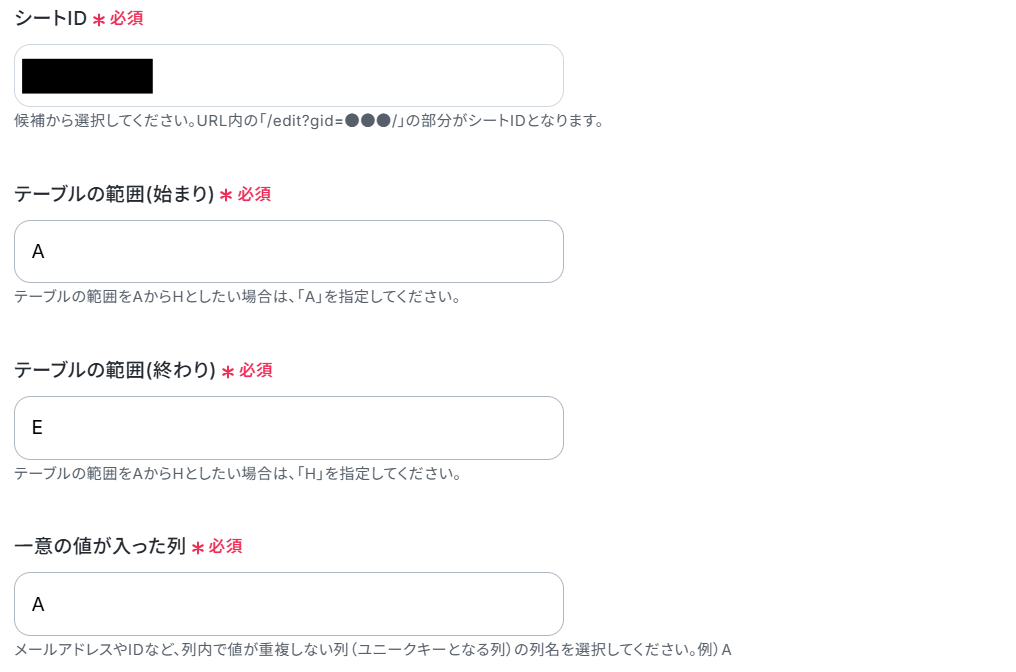Select the black redacted value in シートID
The image size is (1016, 672).
[x=87, y=76]
